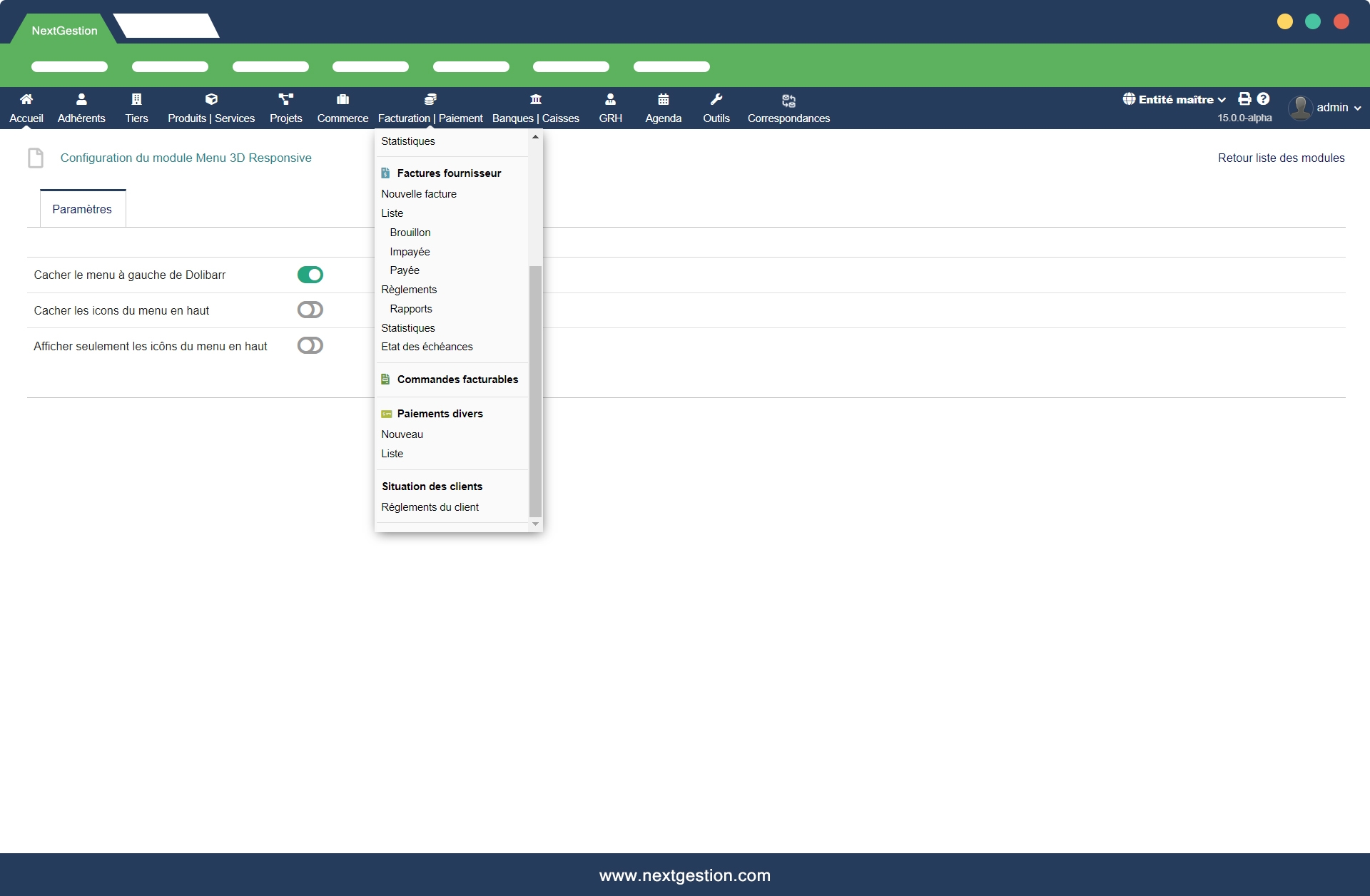Click the Tiers building icon
This screenshot has height=896, width=1370.
[136, 99]
